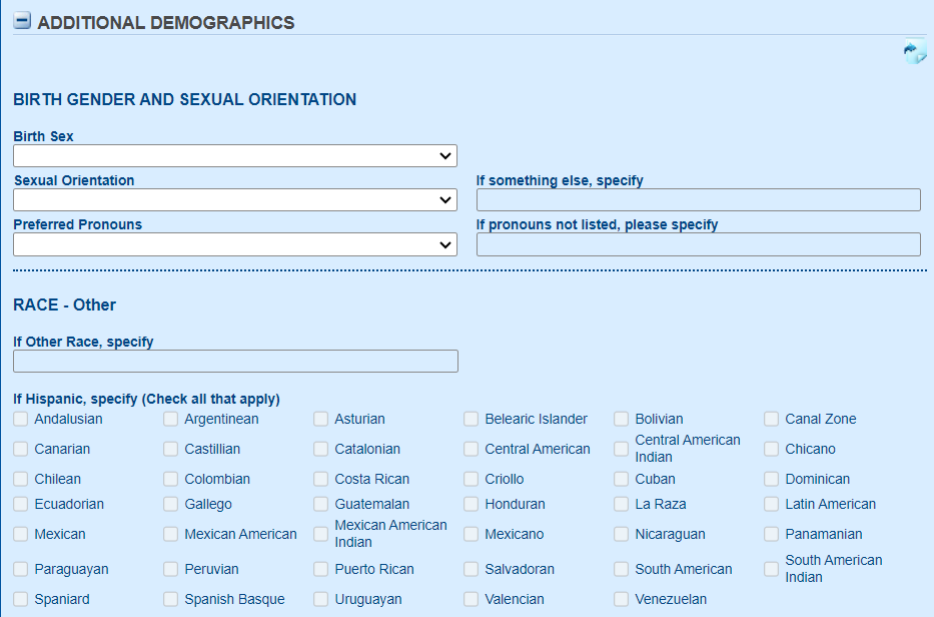Open the Sexual Orientation dropdown
934x617 pixels.
[235, 200]
